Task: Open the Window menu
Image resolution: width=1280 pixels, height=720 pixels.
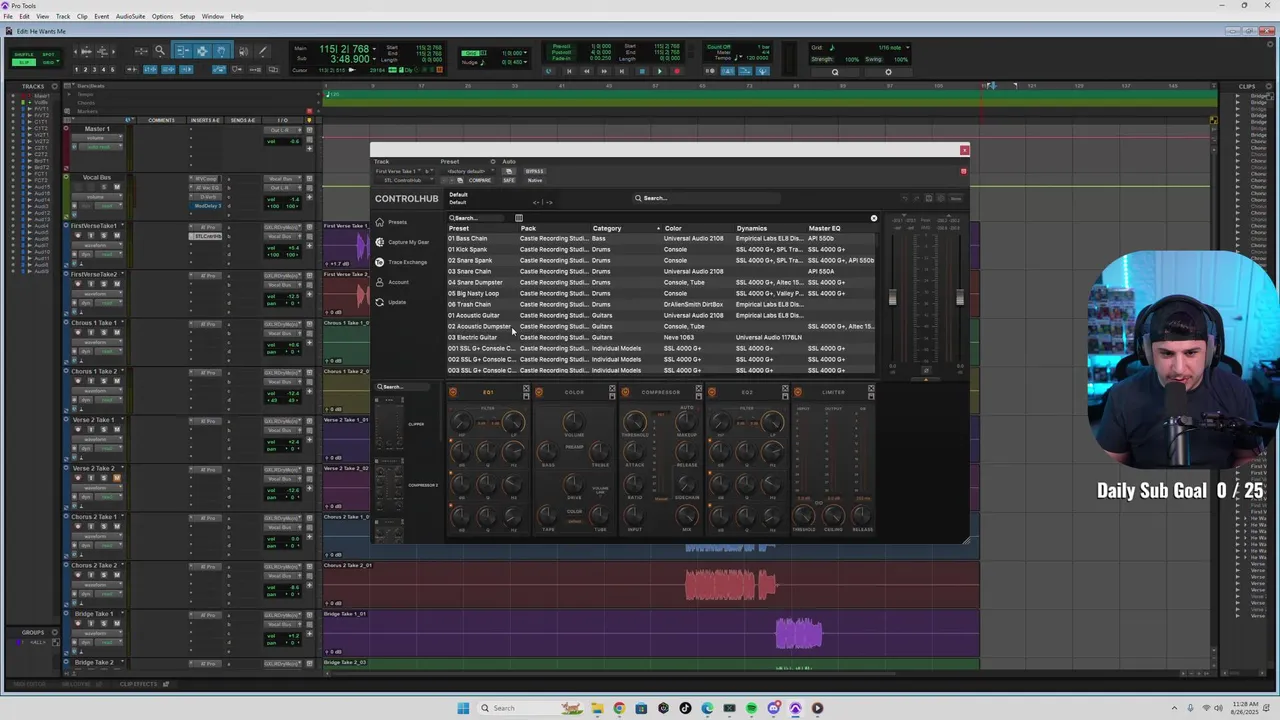Action: point(213,16)
